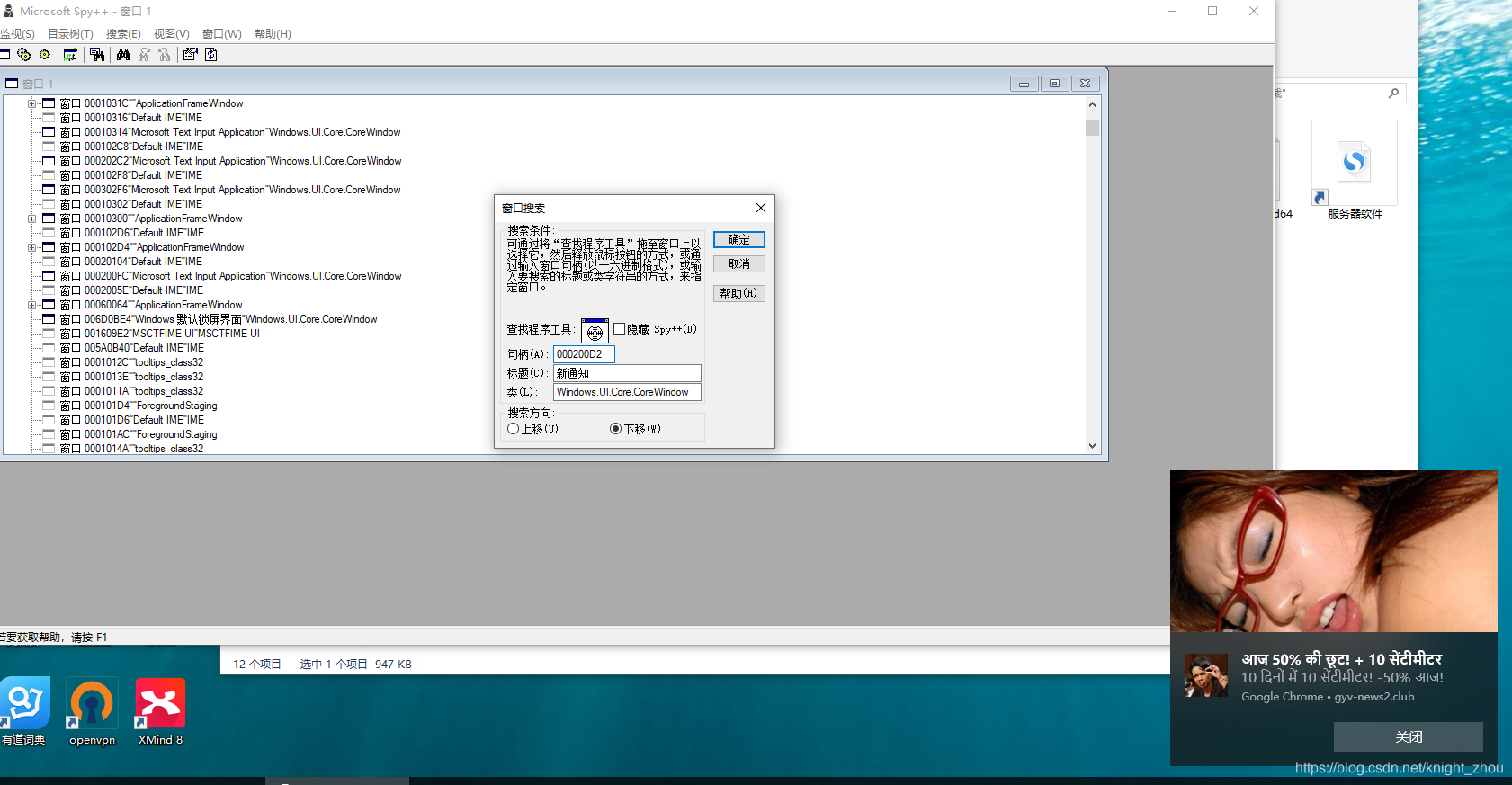Screen dimensions: 1512x785
Task: Click the window icon of 0001031C ApplicationFrameWindow
Action: (49, 103)
